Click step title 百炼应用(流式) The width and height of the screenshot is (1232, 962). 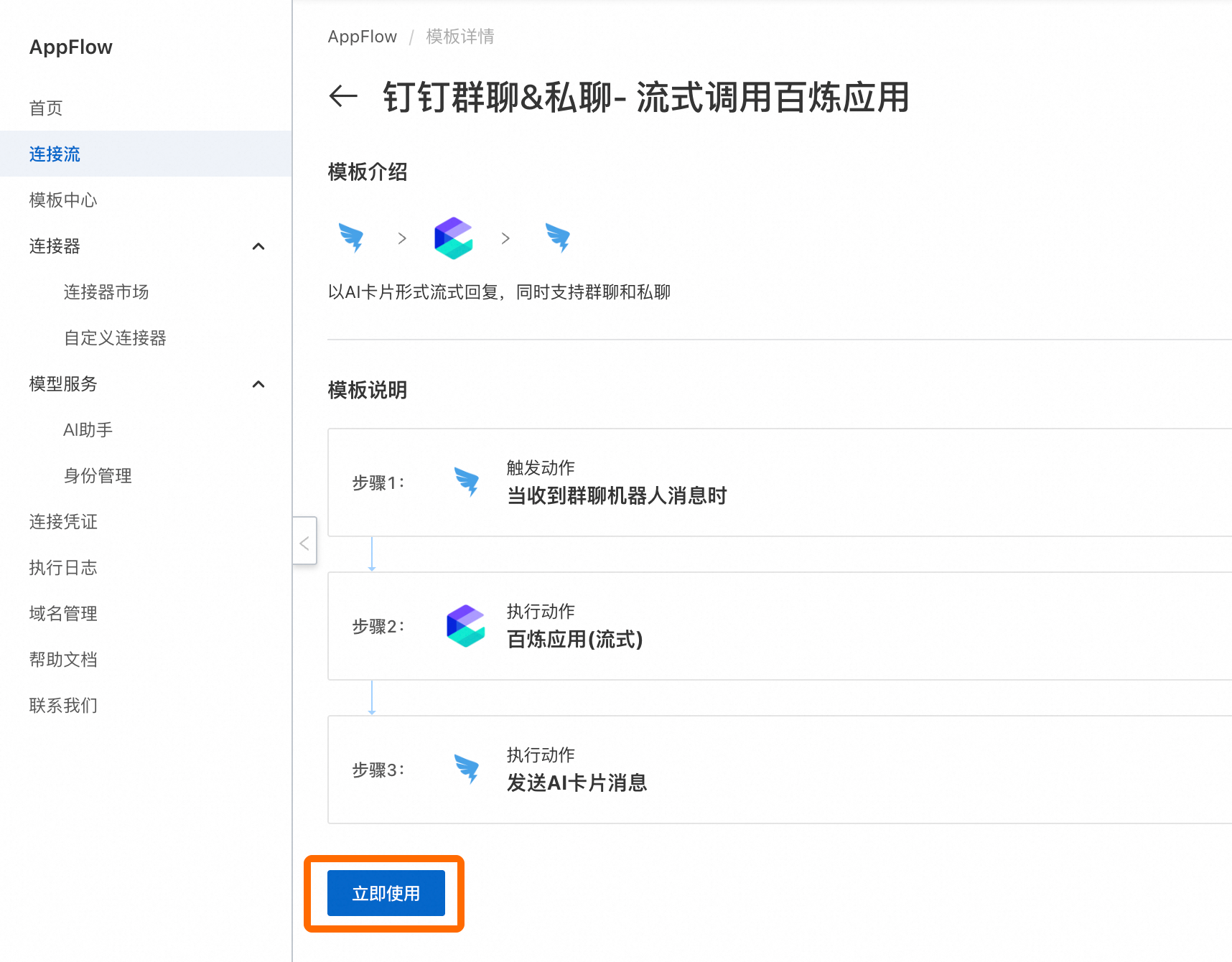click(x=575, y=639)
